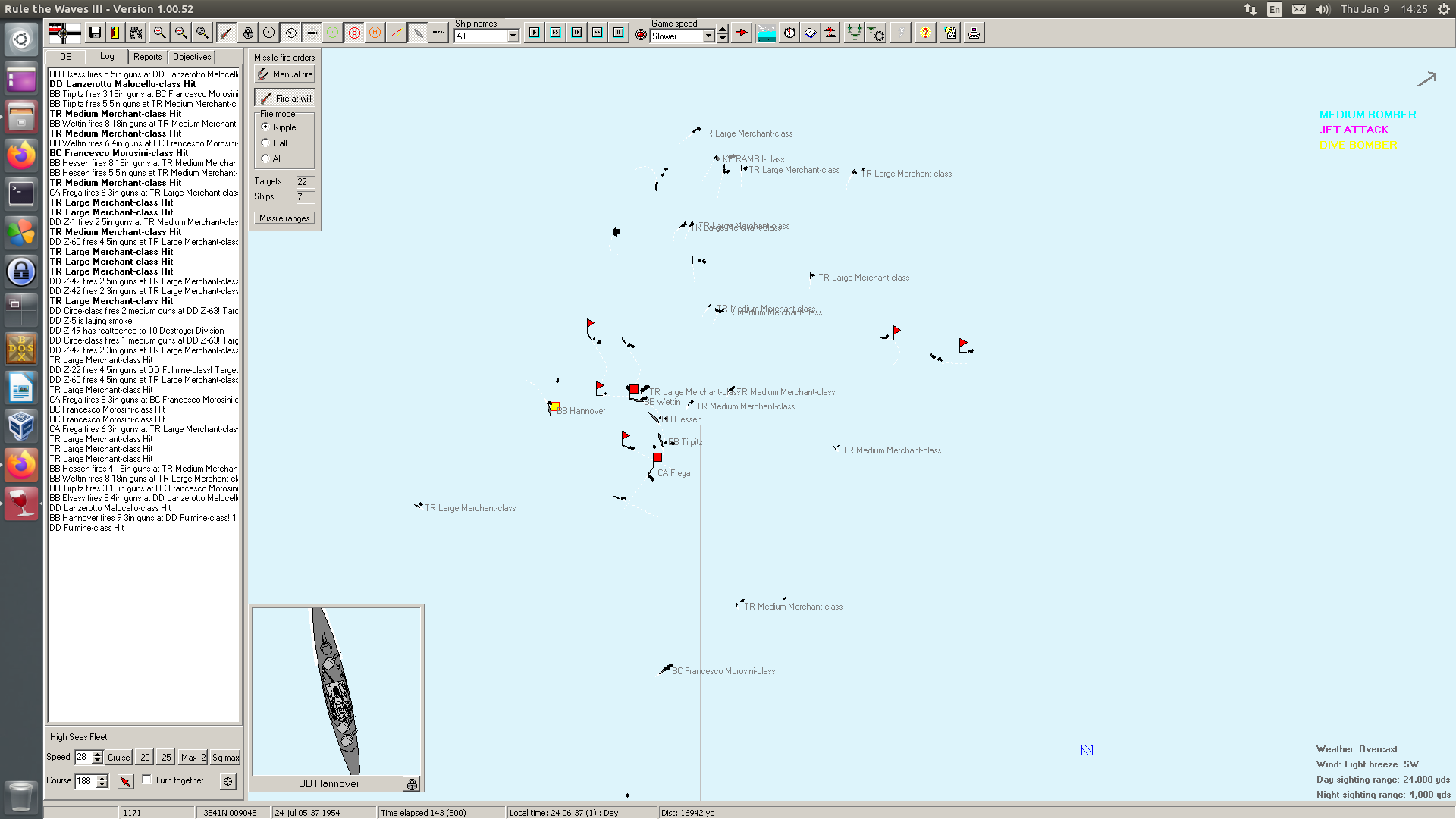Click the fast-forward double arrow button

click(x=598, y=33)
